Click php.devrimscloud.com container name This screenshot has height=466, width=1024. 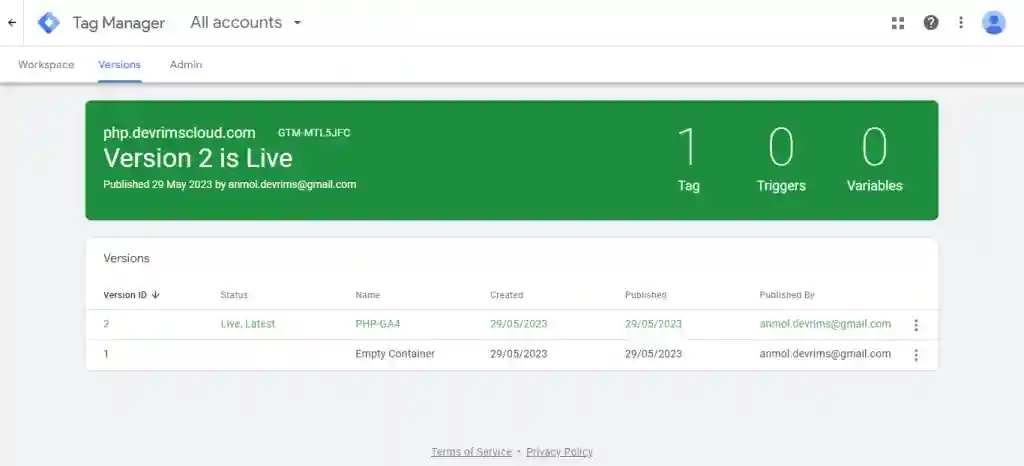180,133
